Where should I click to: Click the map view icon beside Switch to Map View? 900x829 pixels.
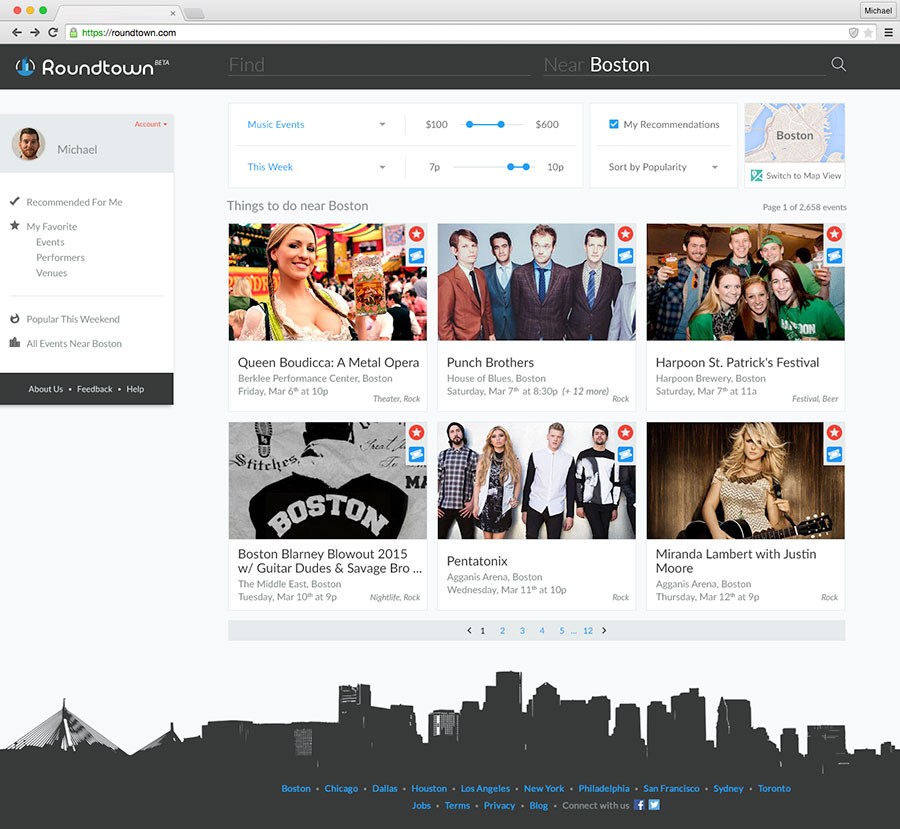[x=757, y=176]
